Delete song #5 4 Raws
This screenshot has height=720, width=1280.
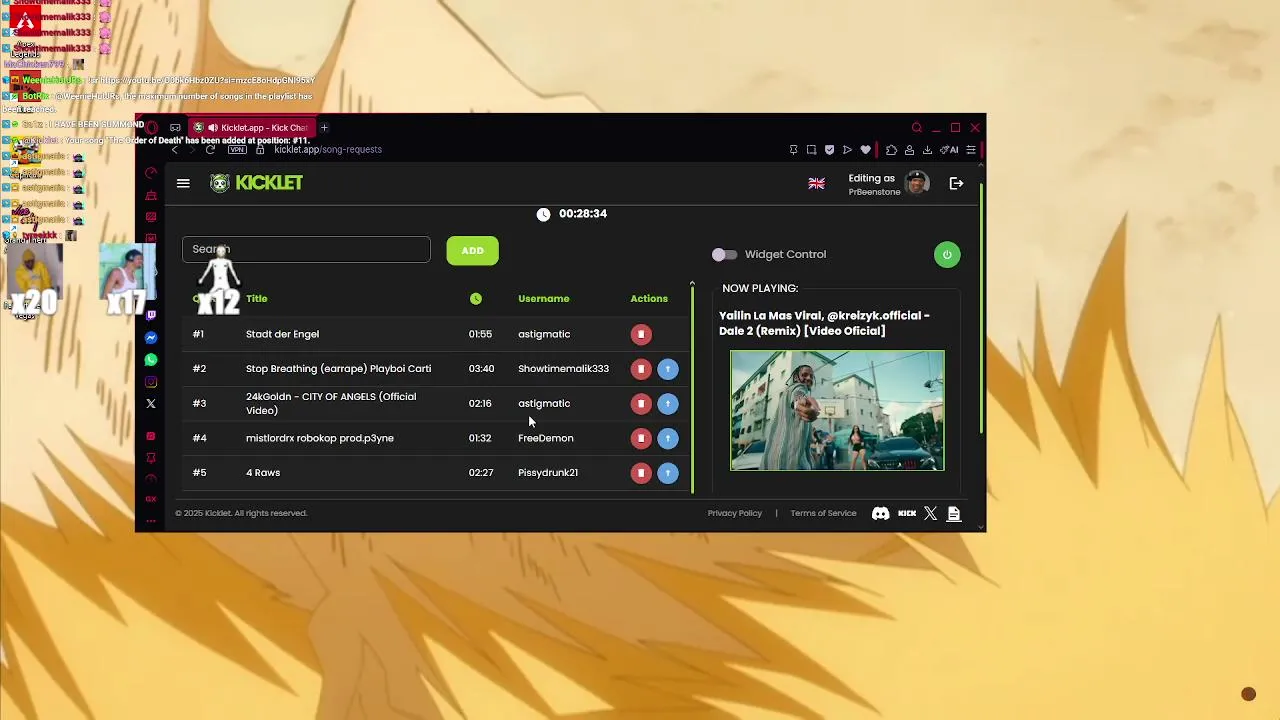pyautogui.click(x=641, y=473)
